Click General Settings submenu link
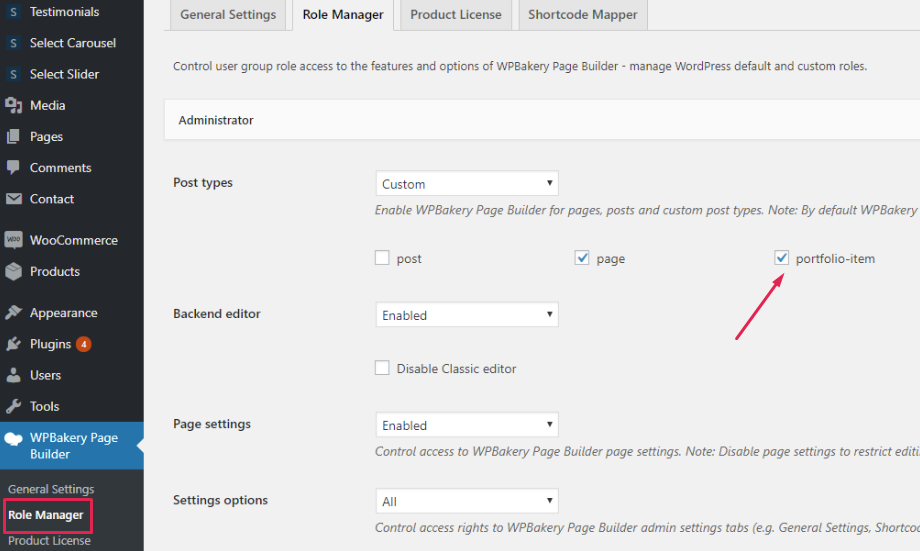This screenshot has height=551, width=920. coord(51,489)
